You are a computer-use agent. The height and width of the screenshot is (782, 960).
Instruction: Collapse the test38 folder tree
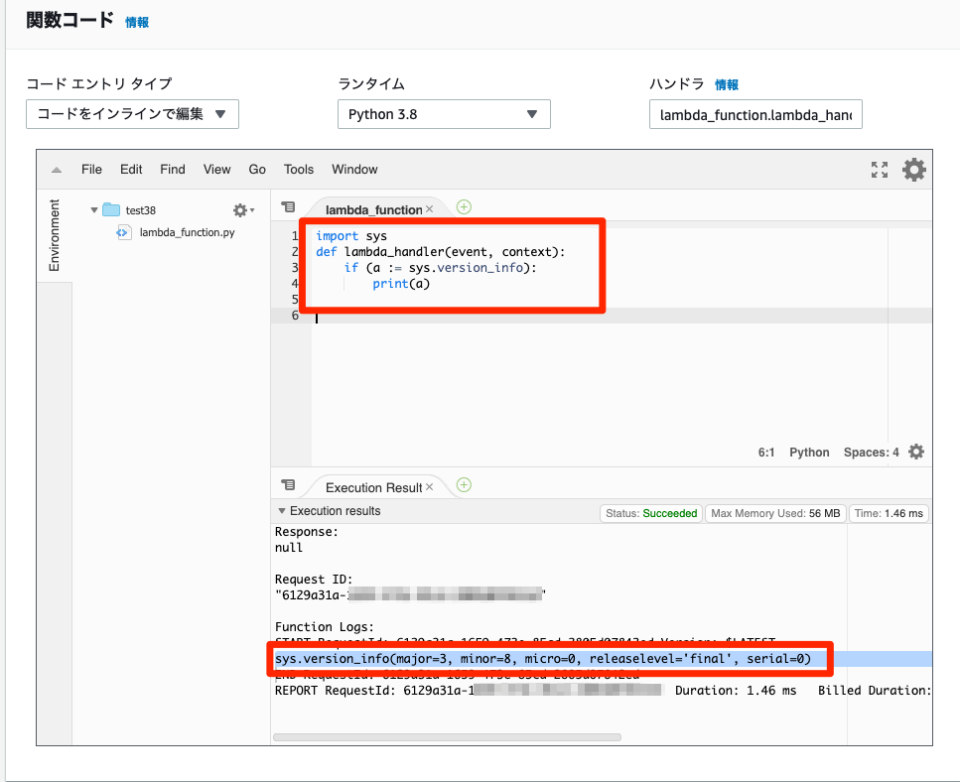click(x=95, y=210)
